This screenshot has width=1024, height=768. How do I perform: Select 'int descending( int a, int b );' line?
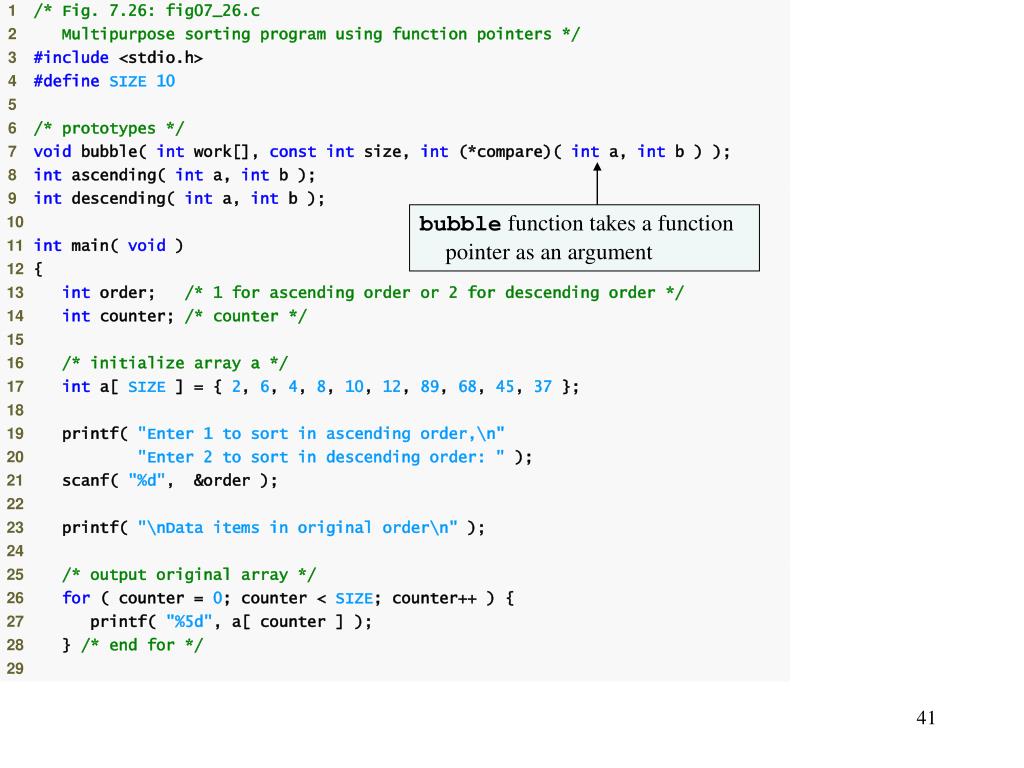179,199
